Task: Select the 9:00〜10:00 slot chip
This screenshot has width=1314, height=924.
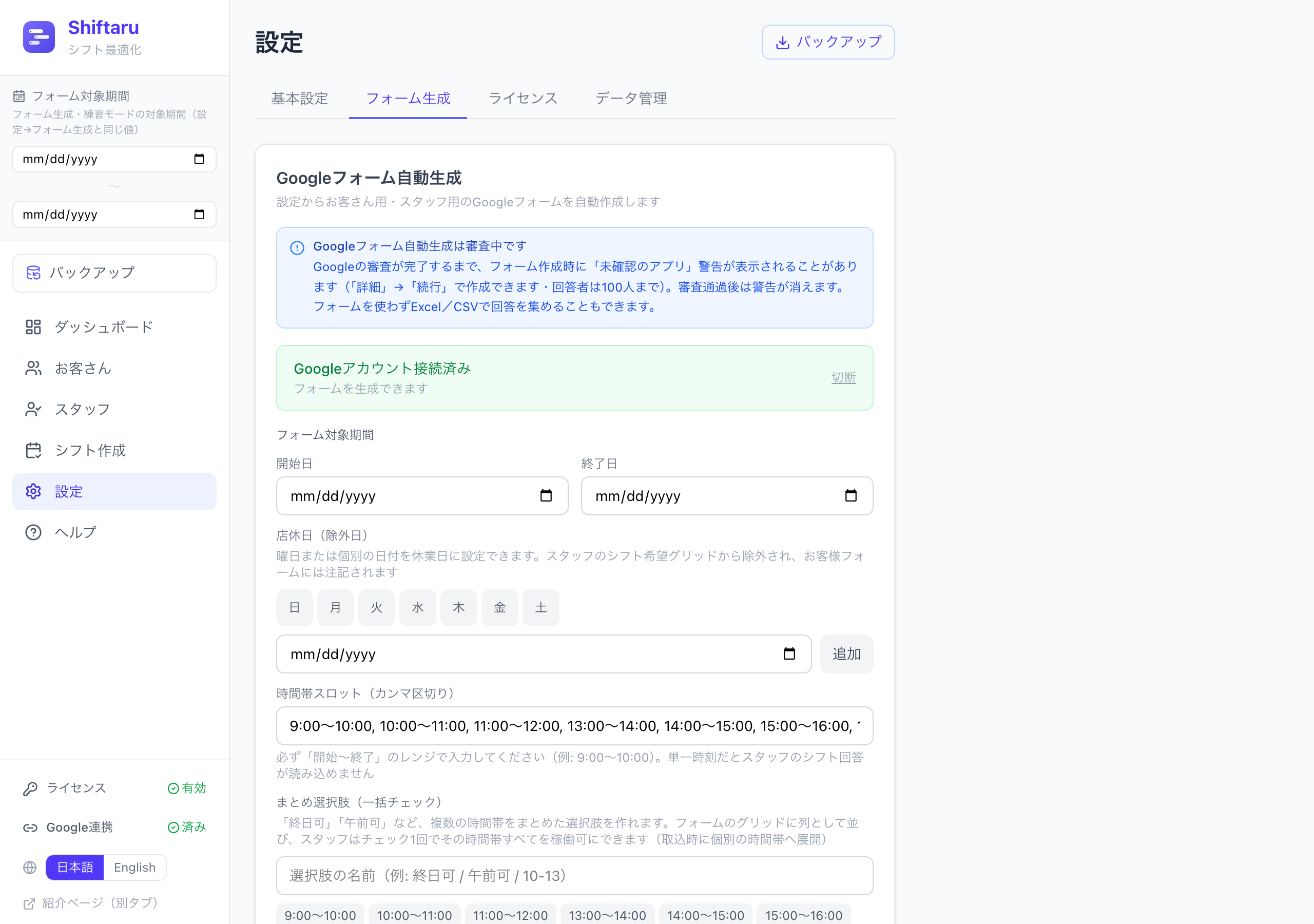Action: point(320,915)
